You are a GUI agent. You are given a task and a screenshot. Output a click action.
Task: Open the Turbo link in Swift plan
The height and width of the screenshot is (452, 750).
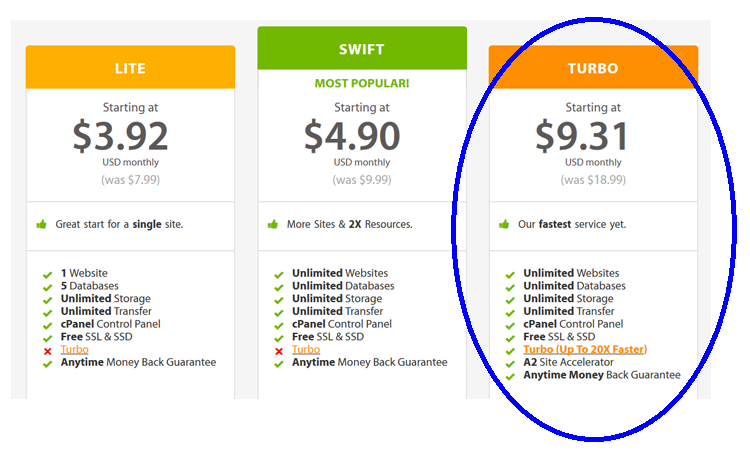[x=306, y=350]
